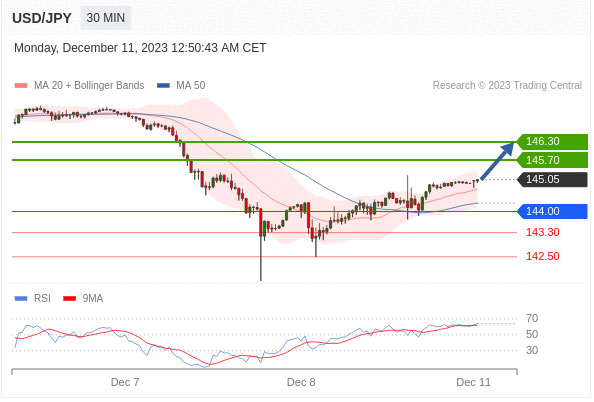Click the RSI 30 level label
The width and height of the screenshot is (594, 402).
coord(532,350)
